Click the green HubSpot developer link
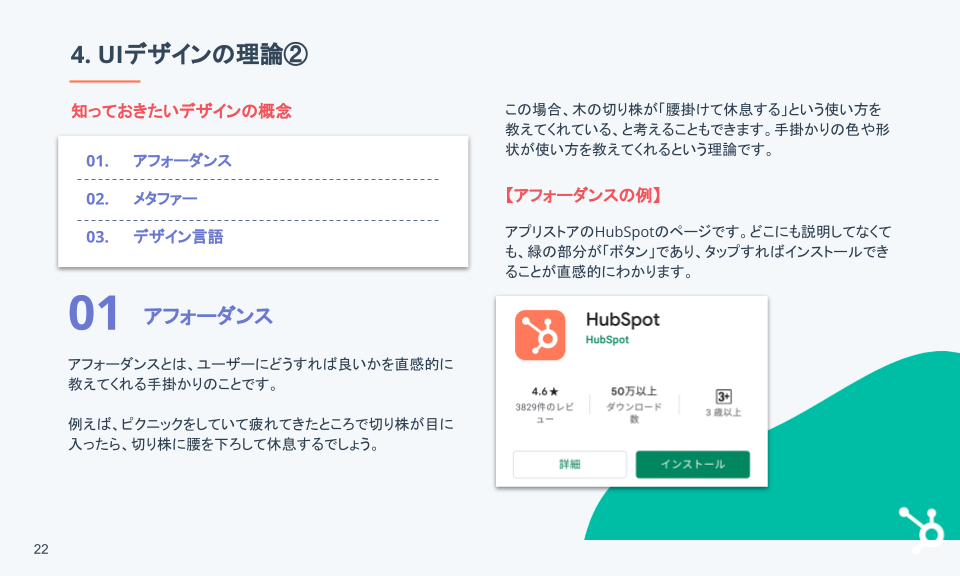Viewport: 960px width, 576px height. (607, 340)
